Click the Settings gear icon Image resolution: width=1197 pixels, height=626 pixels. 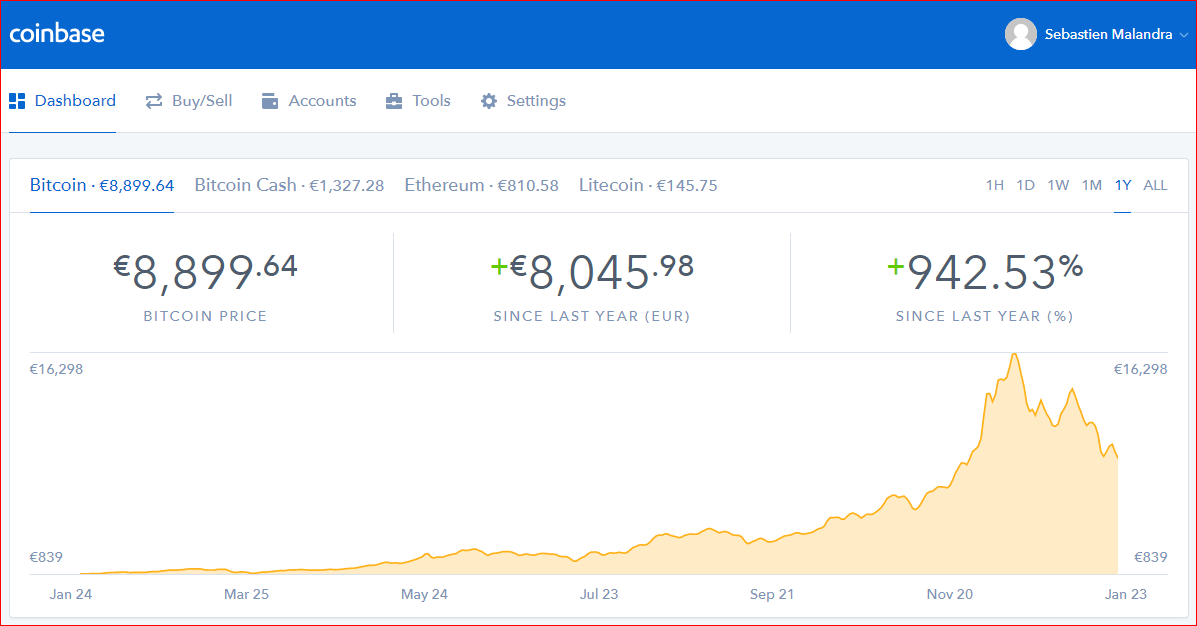point(489,101)
